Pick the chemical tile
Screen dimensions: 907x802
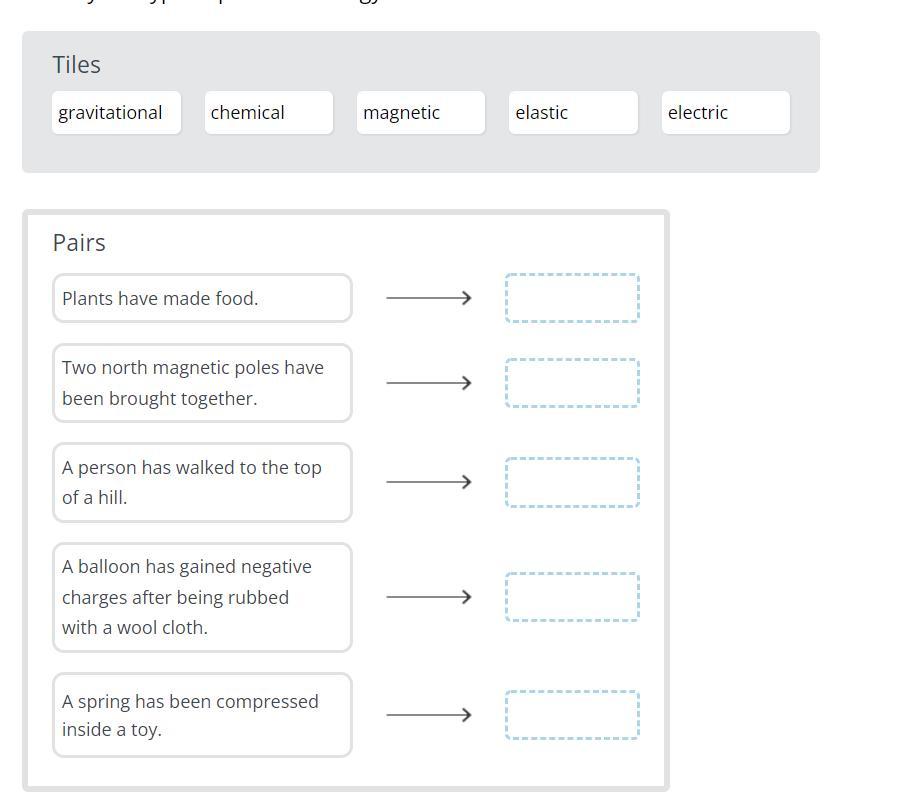point(268,113)
